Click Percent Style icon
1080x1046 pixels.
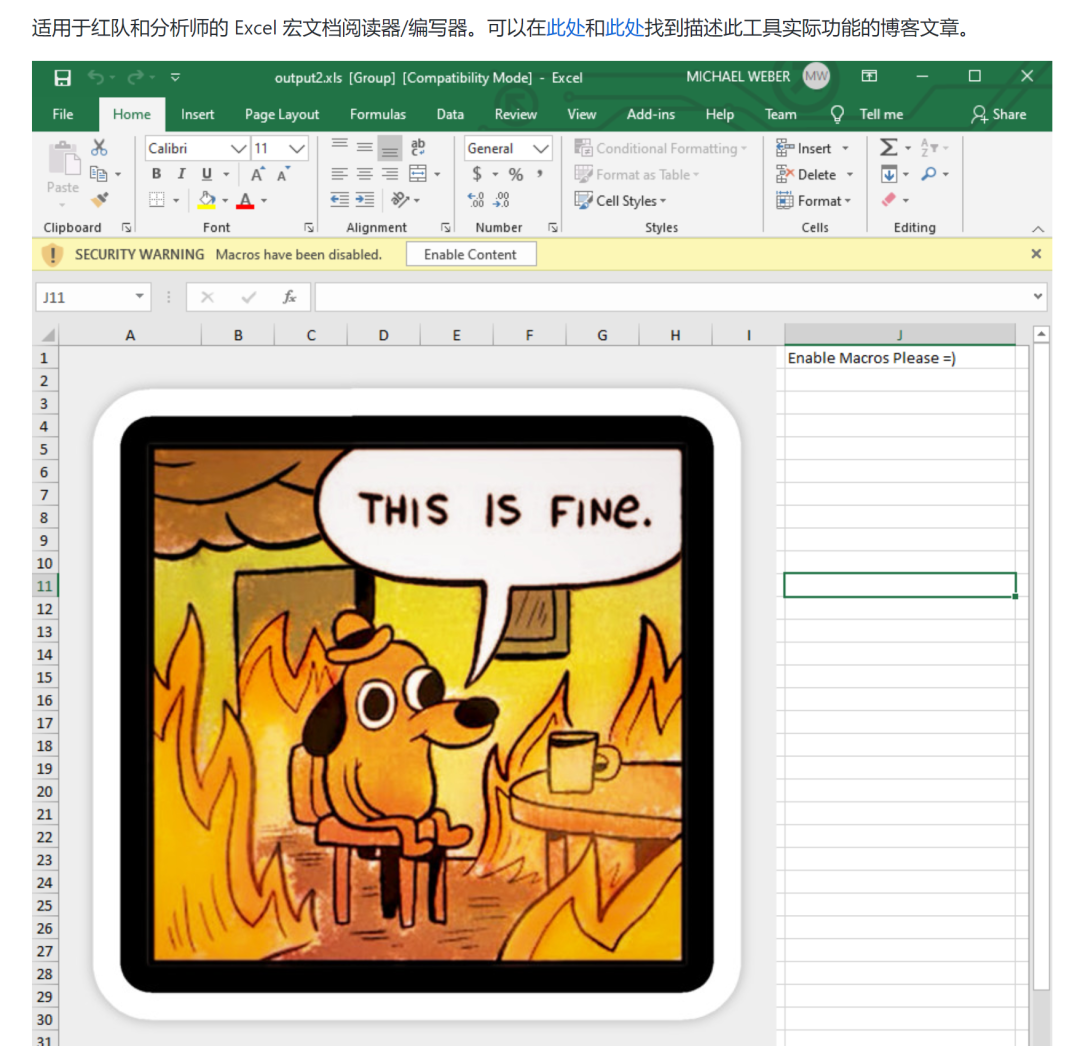pyautogui.click(x=516, y=174)
